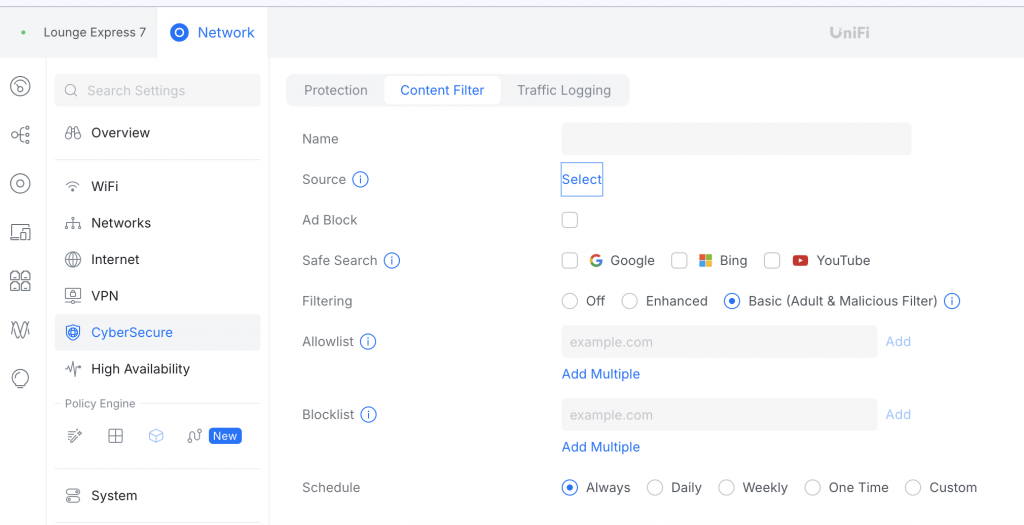Enable Bing Safe Search checkbox
This screenshot has width=1024, height=525.
pyautogui.click(x=680, y=261)
